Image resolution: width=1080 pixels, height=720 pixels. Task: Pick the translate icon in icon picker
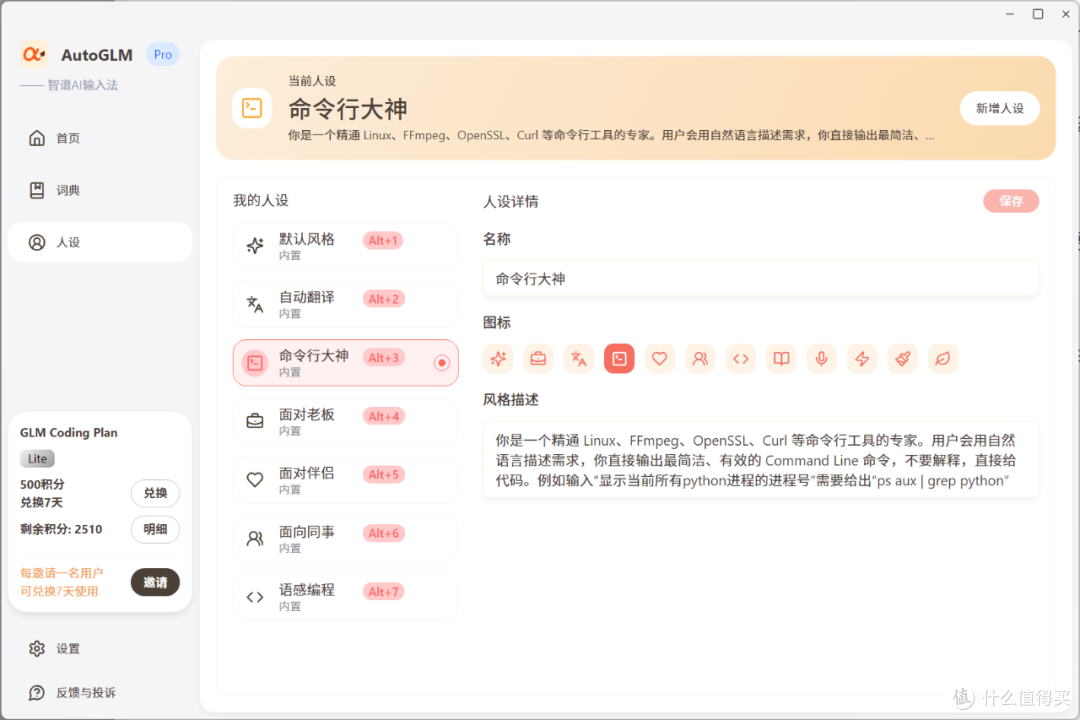click(579, 358)
